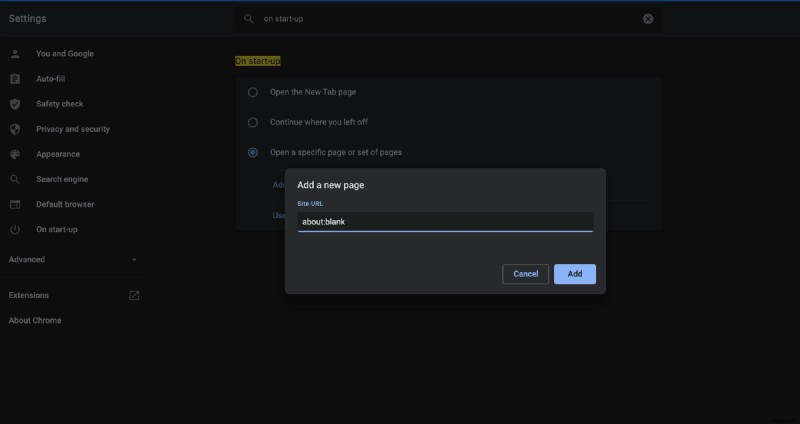Click the Auto-fill clipboard icon
This screenshot has height=424, width=800.
pos(15,79)
